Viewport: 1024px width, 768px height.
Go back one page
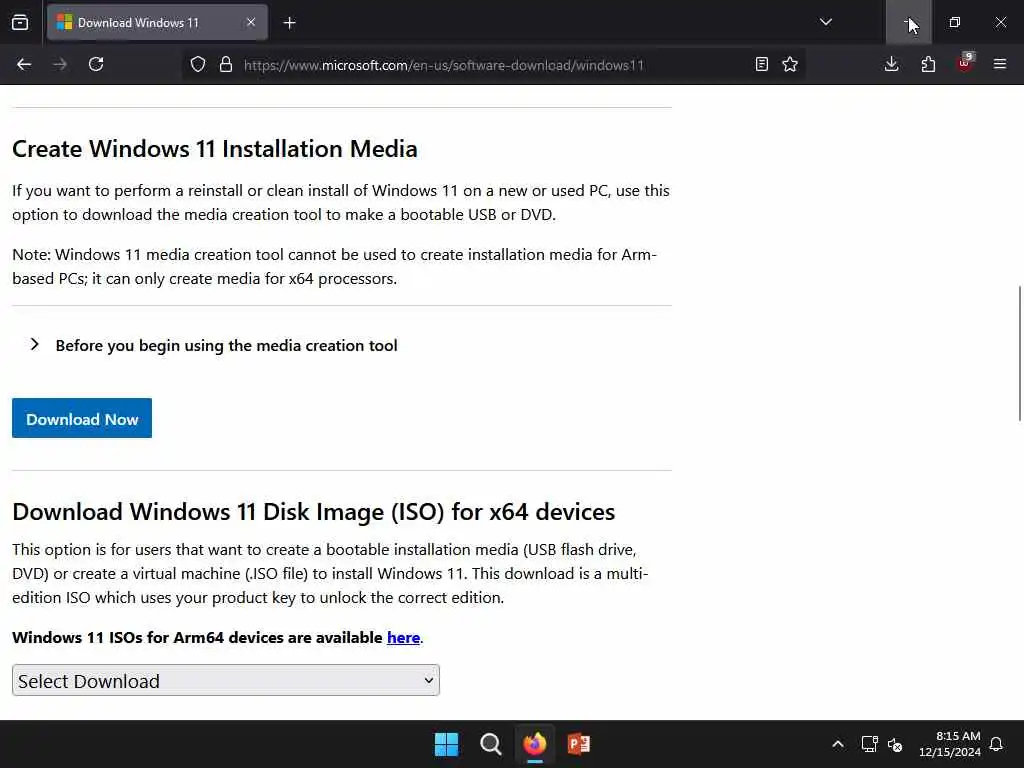pyautogui.click(x=24, y=64)
